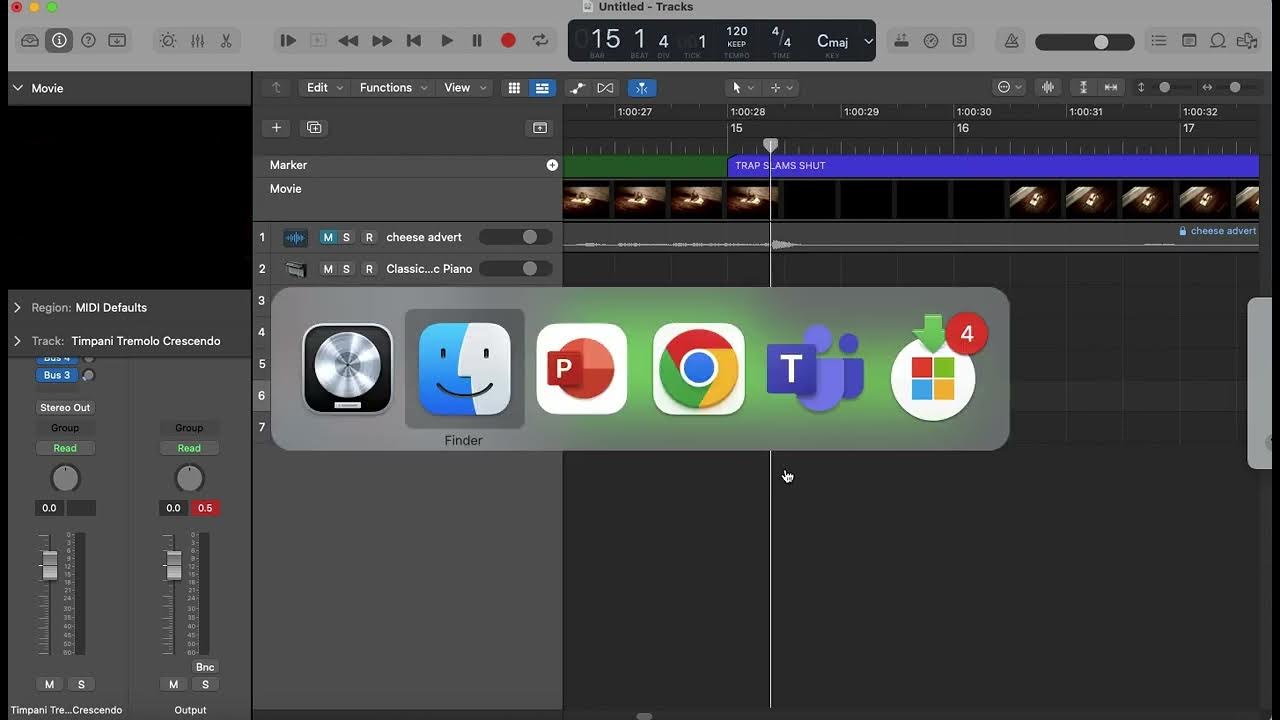Screen dimensions: 1280x720
Task: Toggle Waveform Zoom button
Action: pos(1048,88)
